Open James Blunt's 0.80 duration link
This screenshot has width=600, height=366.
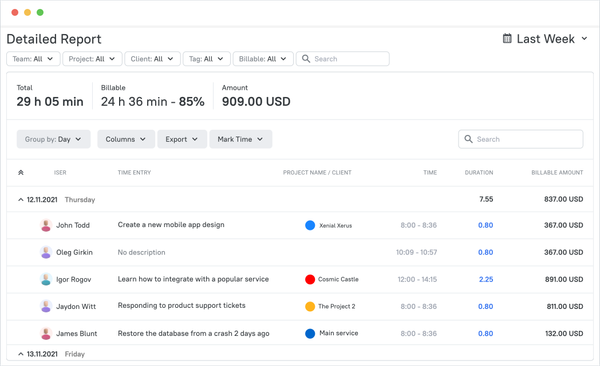tap(486, 333)
